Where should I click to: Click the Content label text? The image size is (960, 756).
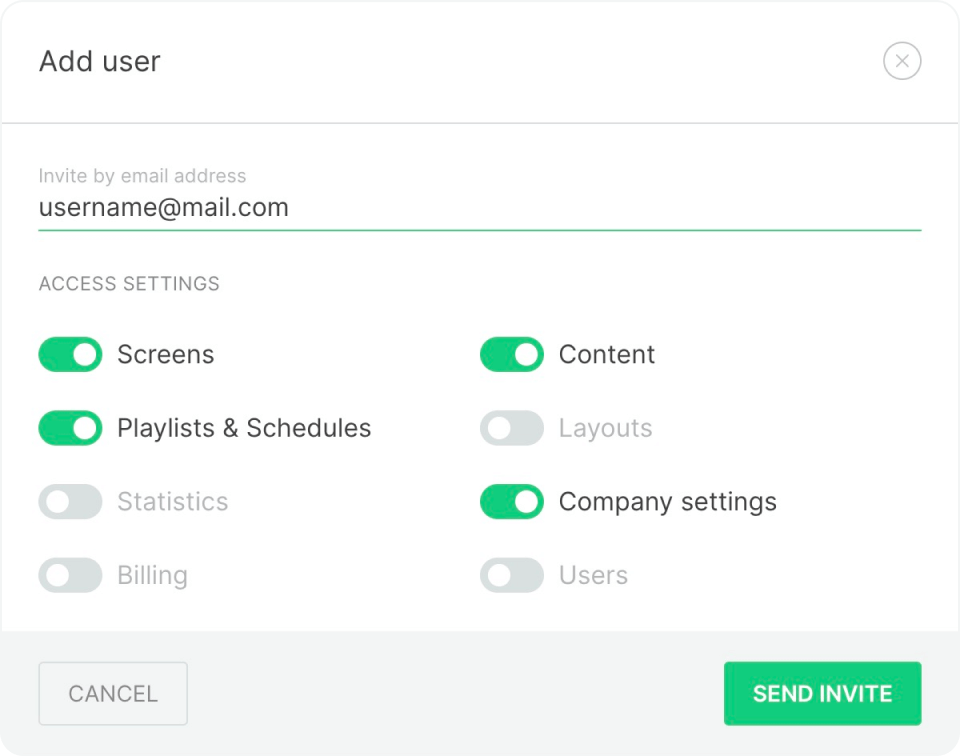pos(607,355)
